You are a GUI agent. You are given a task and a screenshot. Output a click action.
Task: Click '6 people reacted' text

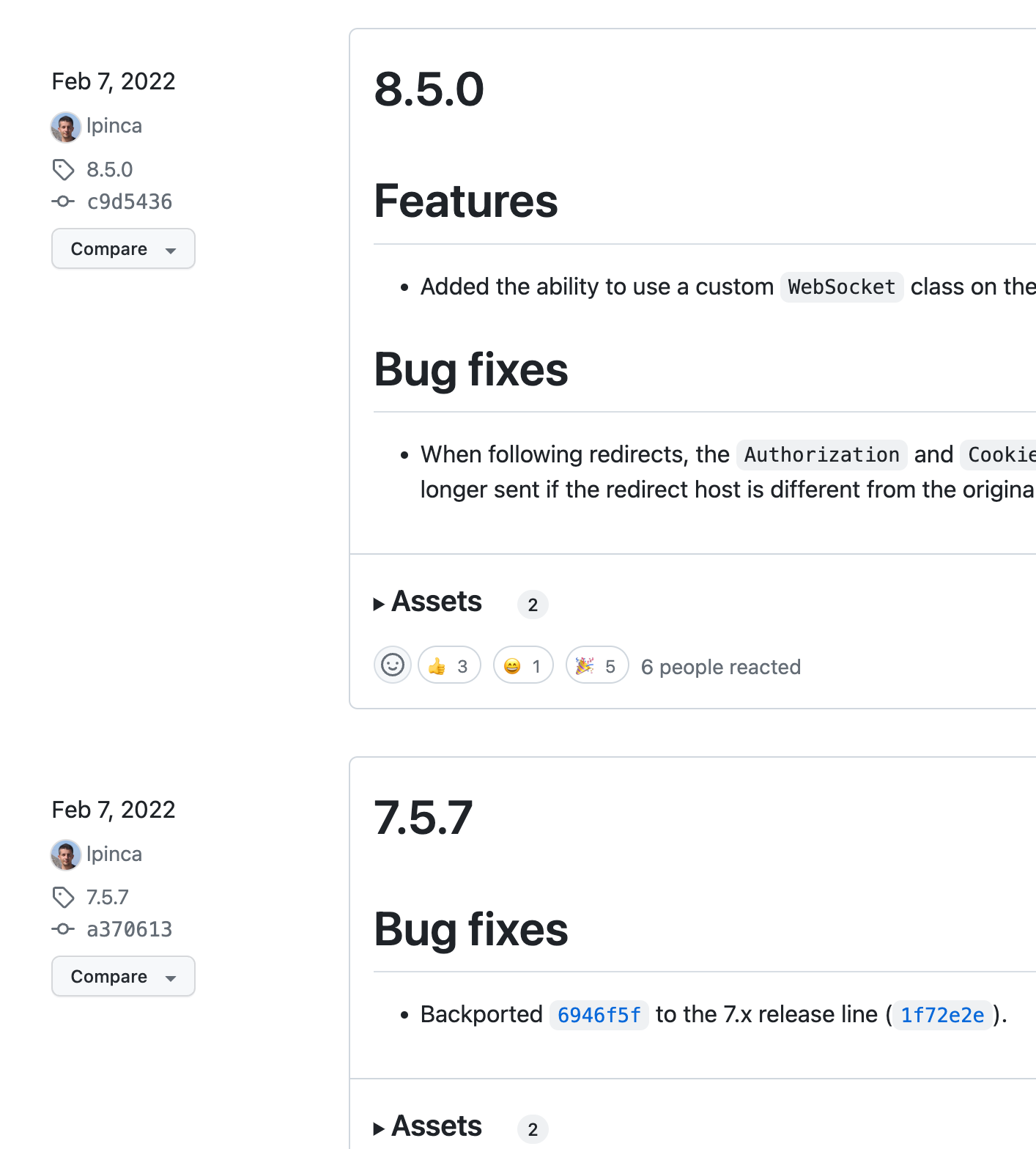[721, 667]
